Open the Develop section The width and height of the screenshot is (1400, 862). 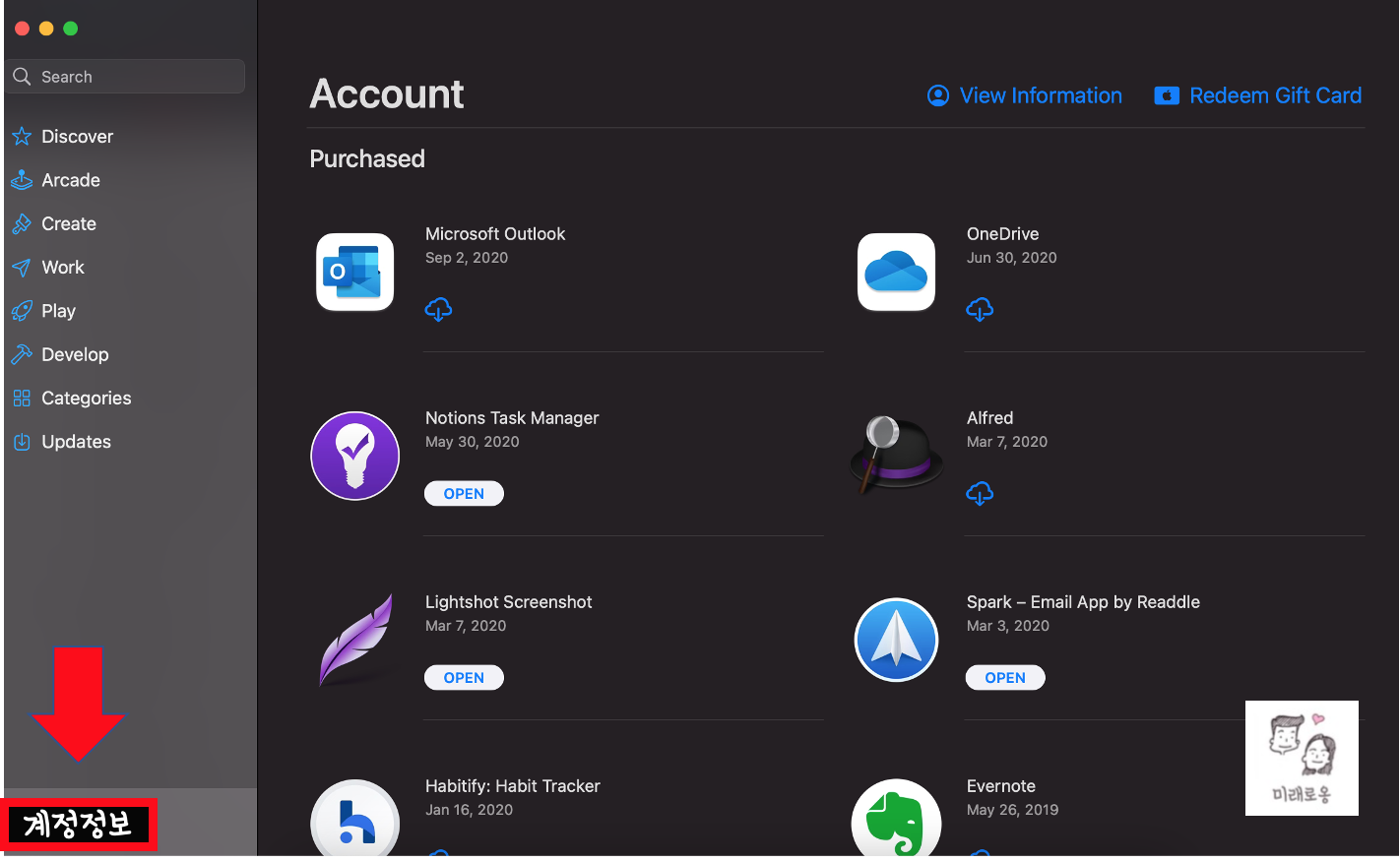(x=75, y=354)
